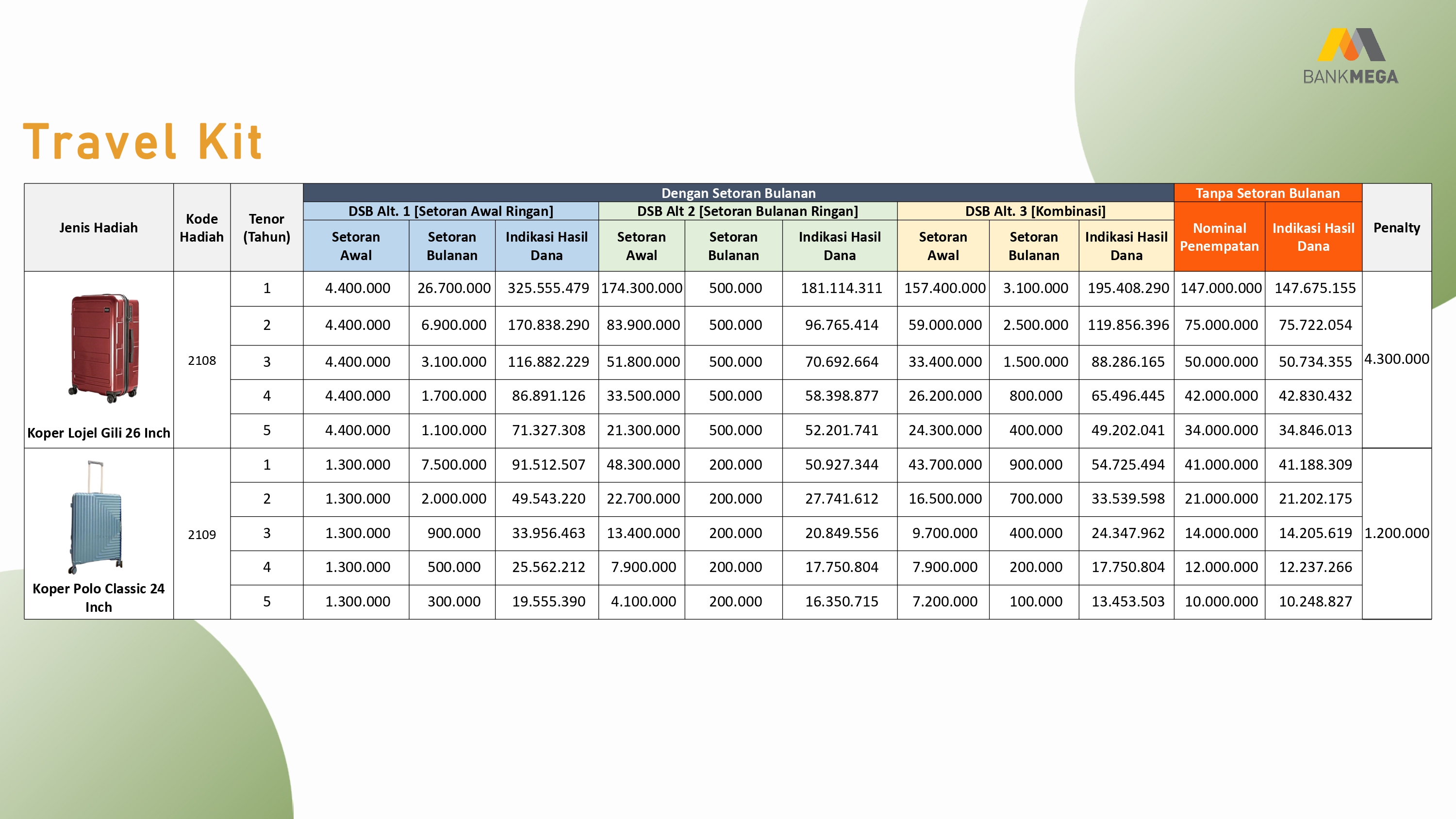Click the cell '41.188.309'
The height and width of the screenshot is (819, 1456).
pyautogui.click(x=1315, y=465)
